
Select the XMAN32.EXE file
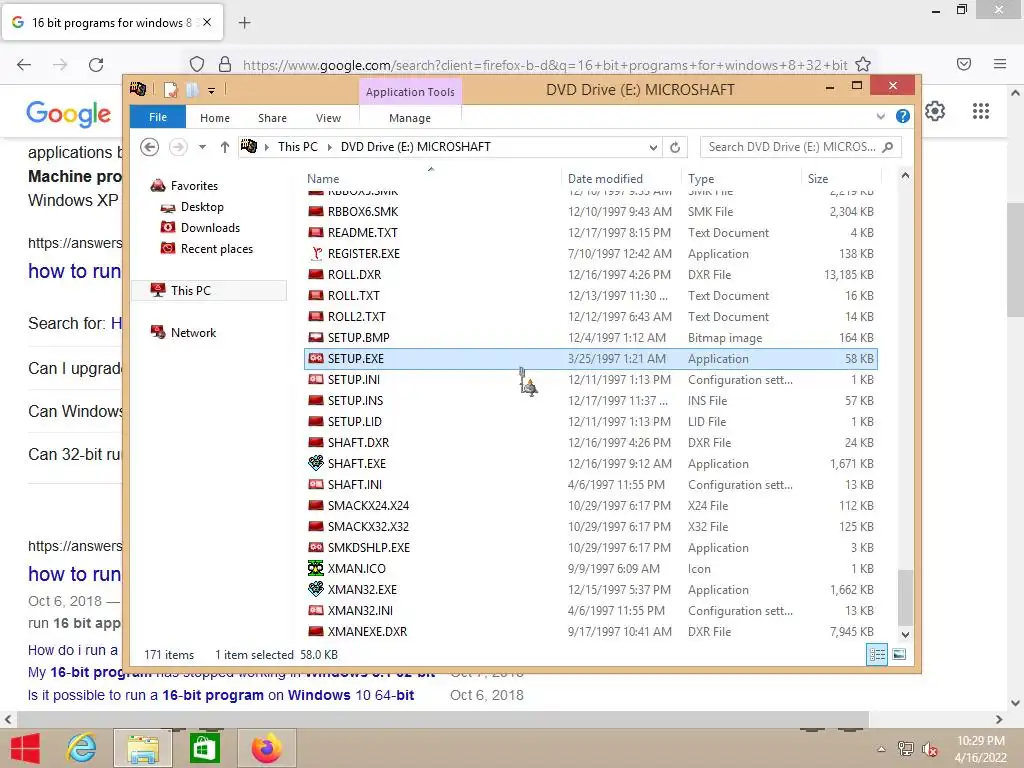[x=590, y=590]
